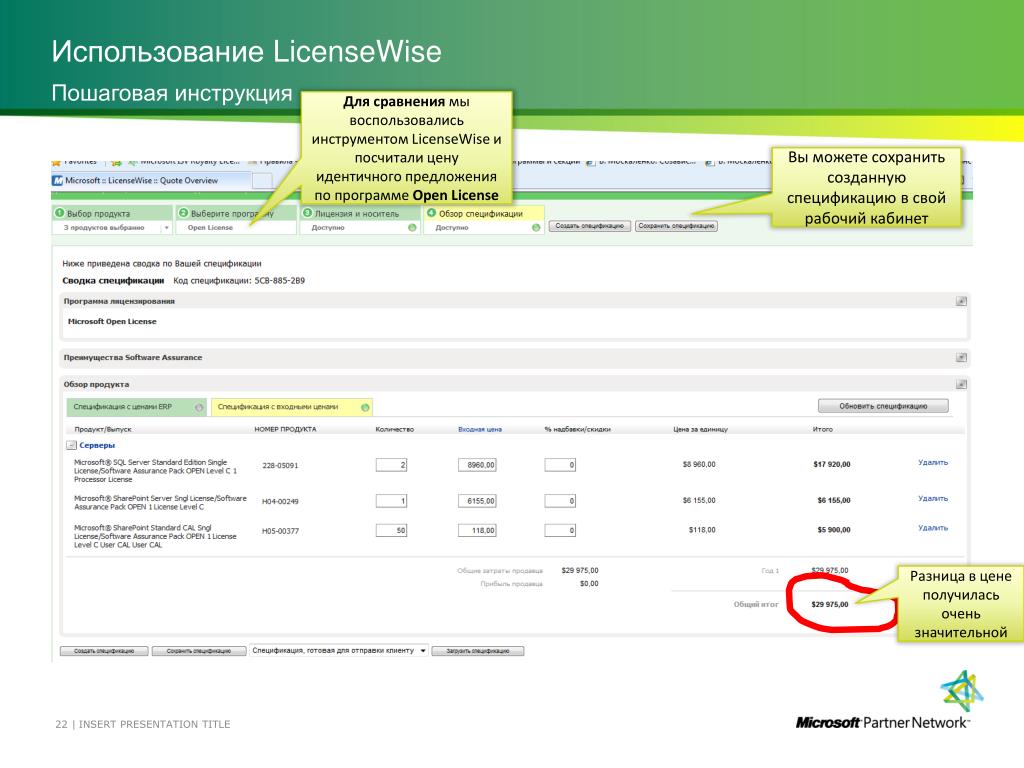Click SharePoint Standard CAL product name
This screenshot has height=768, width=1024.
(x=155, y=536)
